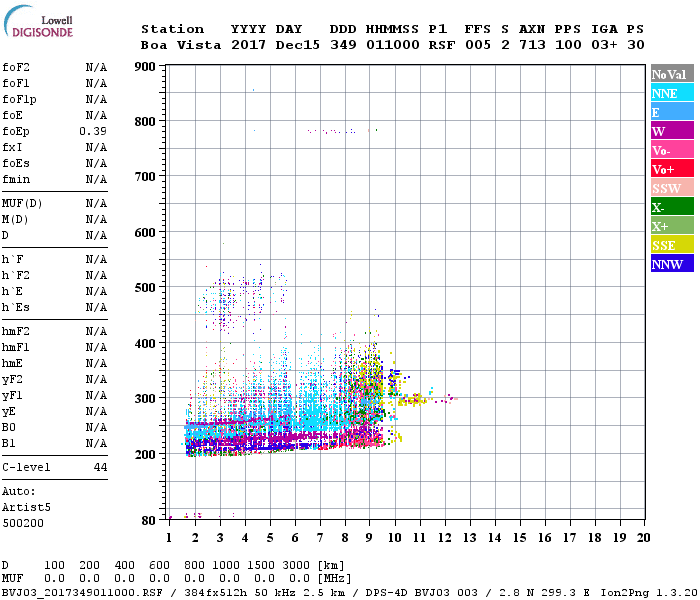Select the NoVal gray legend swatch
The height and width of the screenshot is (600, 700).
[x=672, y=74]
